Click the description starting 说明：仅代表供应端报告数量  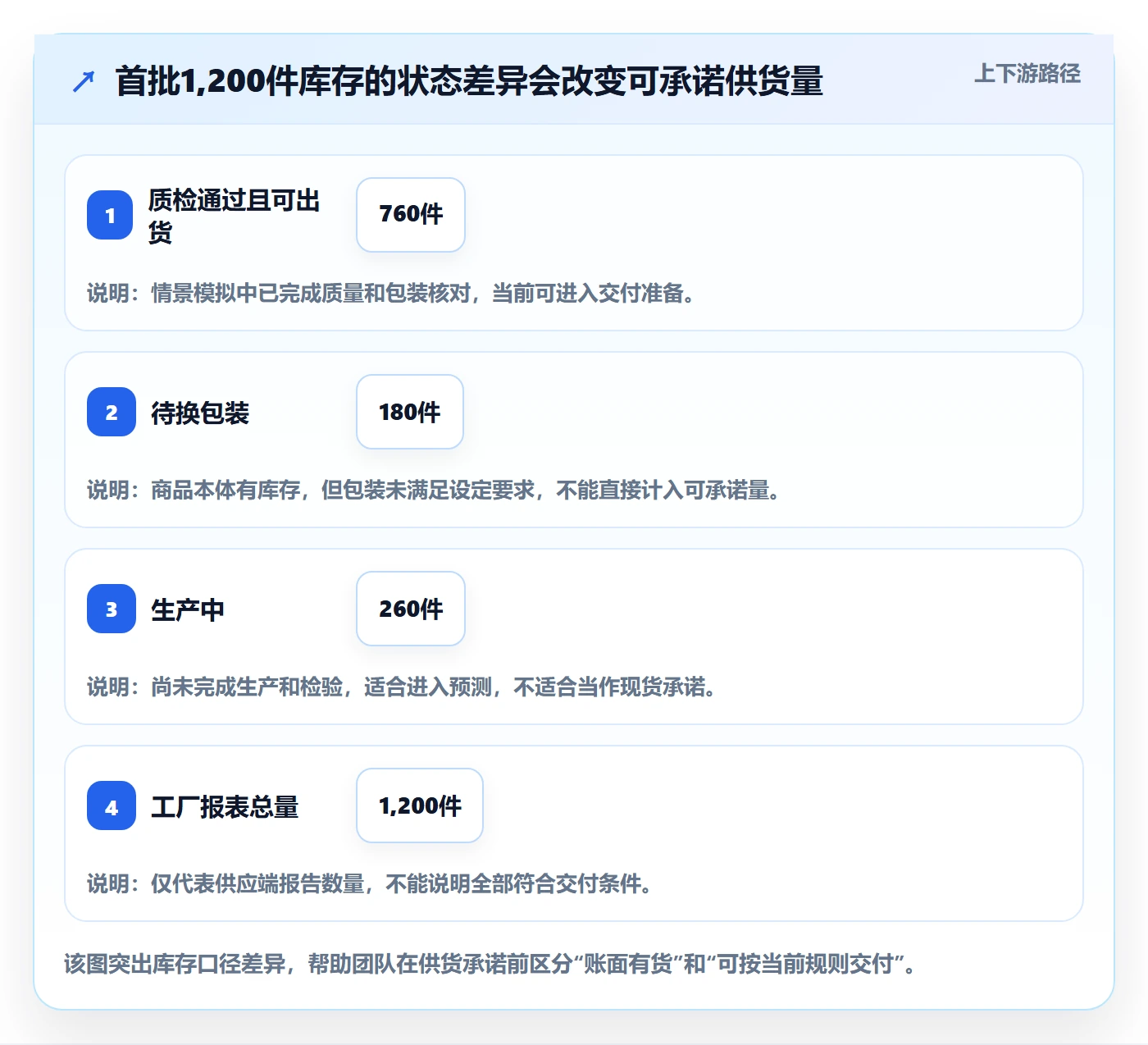[x=370, y=883]
